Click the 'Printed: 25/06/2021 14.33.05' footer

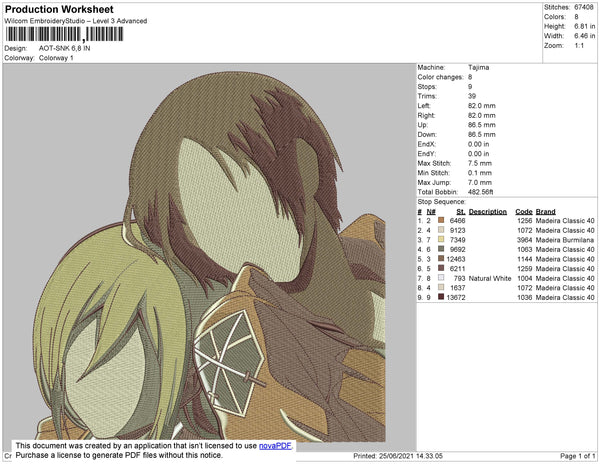tap(398, 456)
